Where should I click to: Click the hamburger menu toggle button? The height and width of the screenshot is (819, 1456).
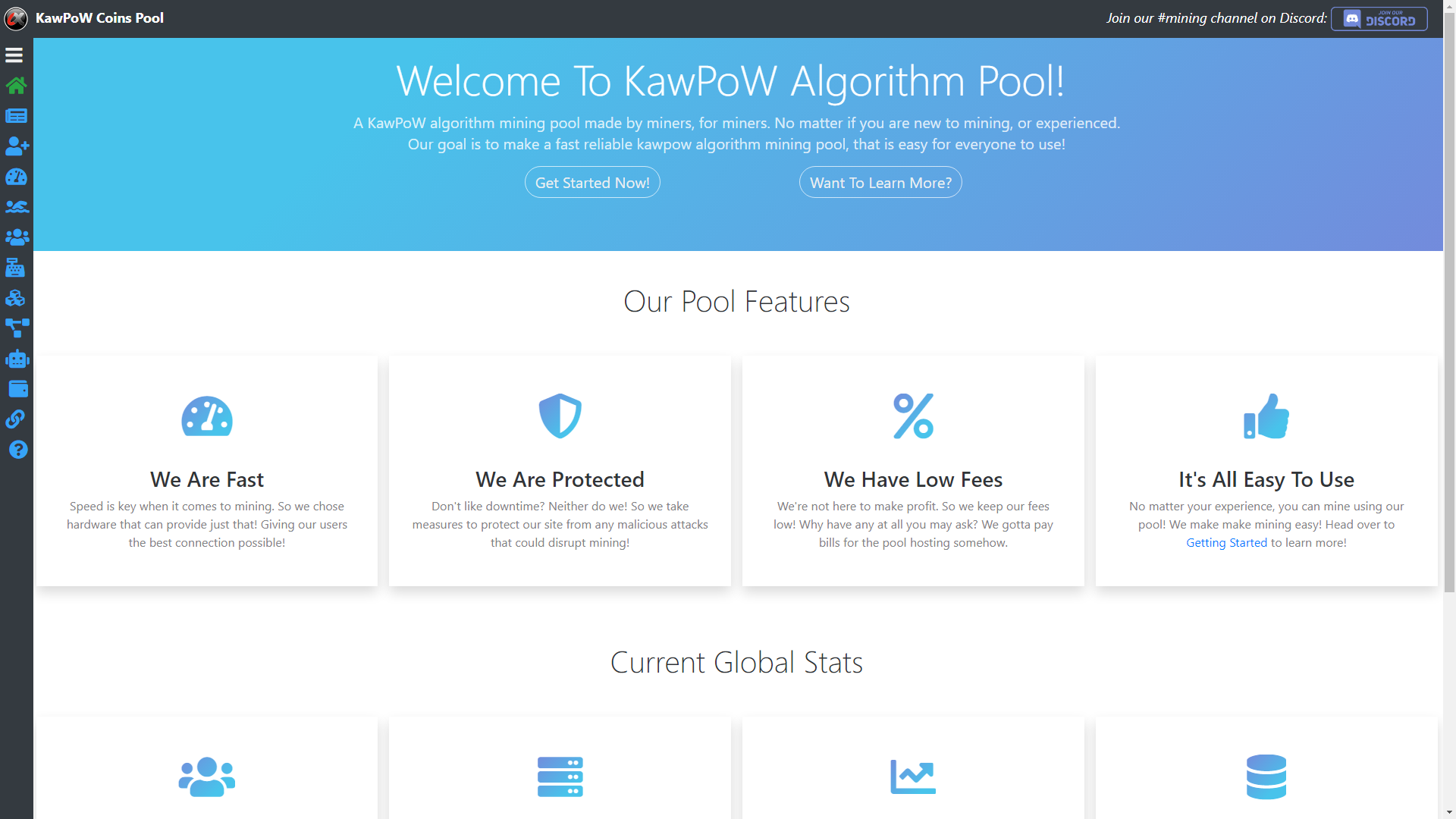pyautogui.click(x=14, y=55)
